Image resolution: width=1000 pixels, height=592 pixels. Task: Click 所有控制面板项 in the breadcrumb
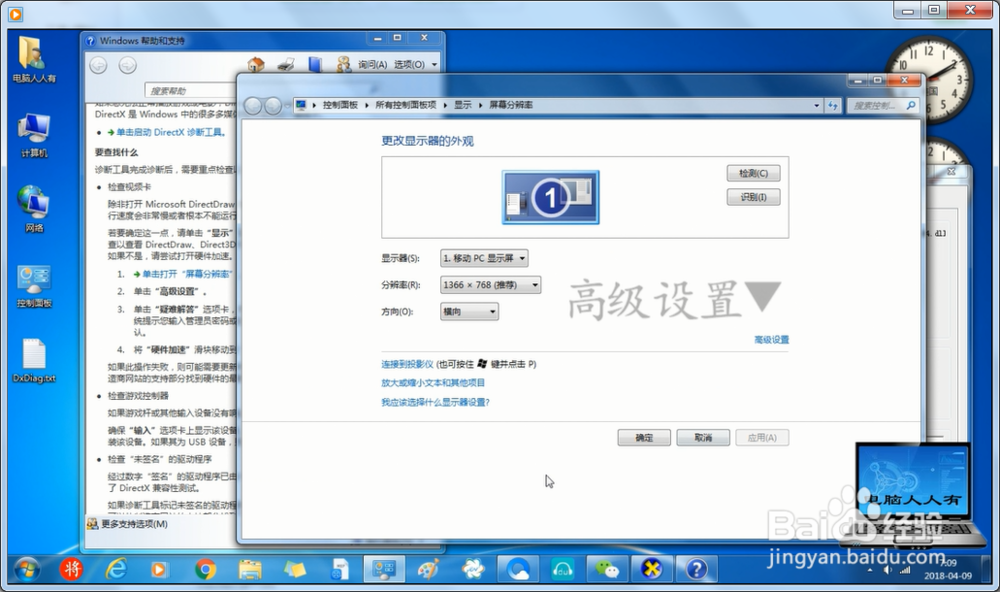pyautogui.click(x=406, y=105)
